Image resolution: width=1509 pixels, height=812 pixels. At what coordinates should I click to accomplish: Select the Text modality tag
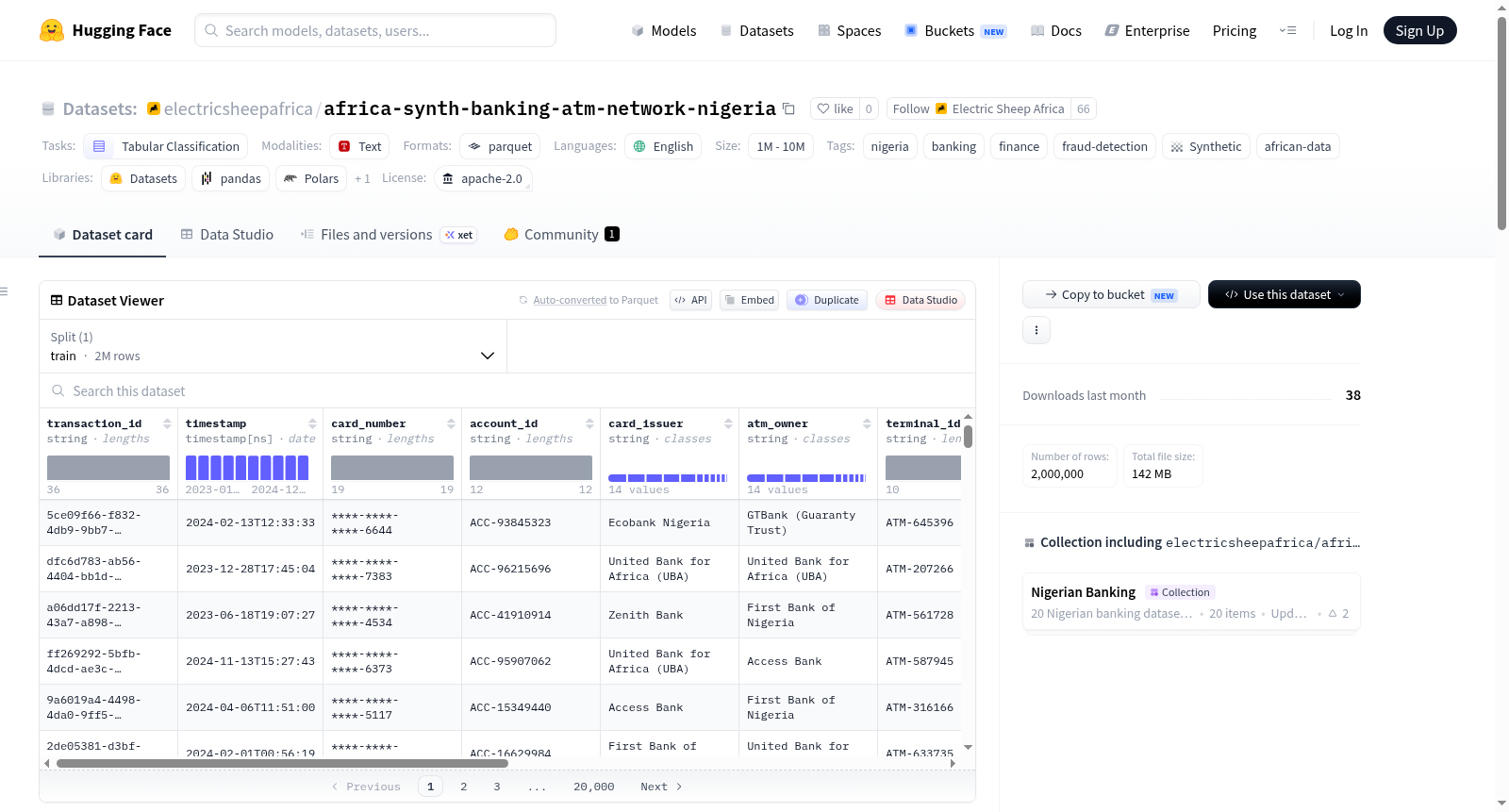359,146
